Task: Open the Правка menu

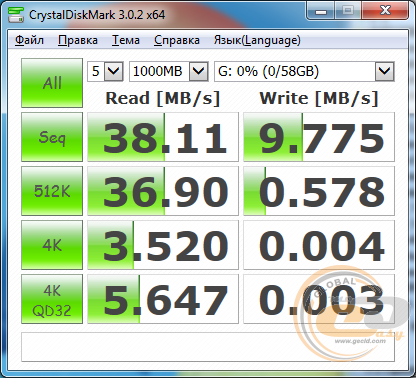Action: pos(78,40)
